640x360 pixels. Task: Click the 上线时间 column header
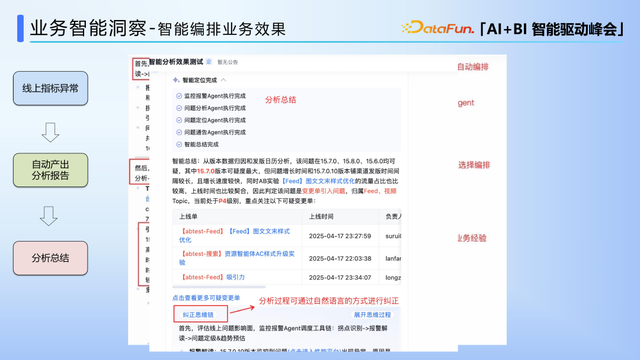(321, 216)
